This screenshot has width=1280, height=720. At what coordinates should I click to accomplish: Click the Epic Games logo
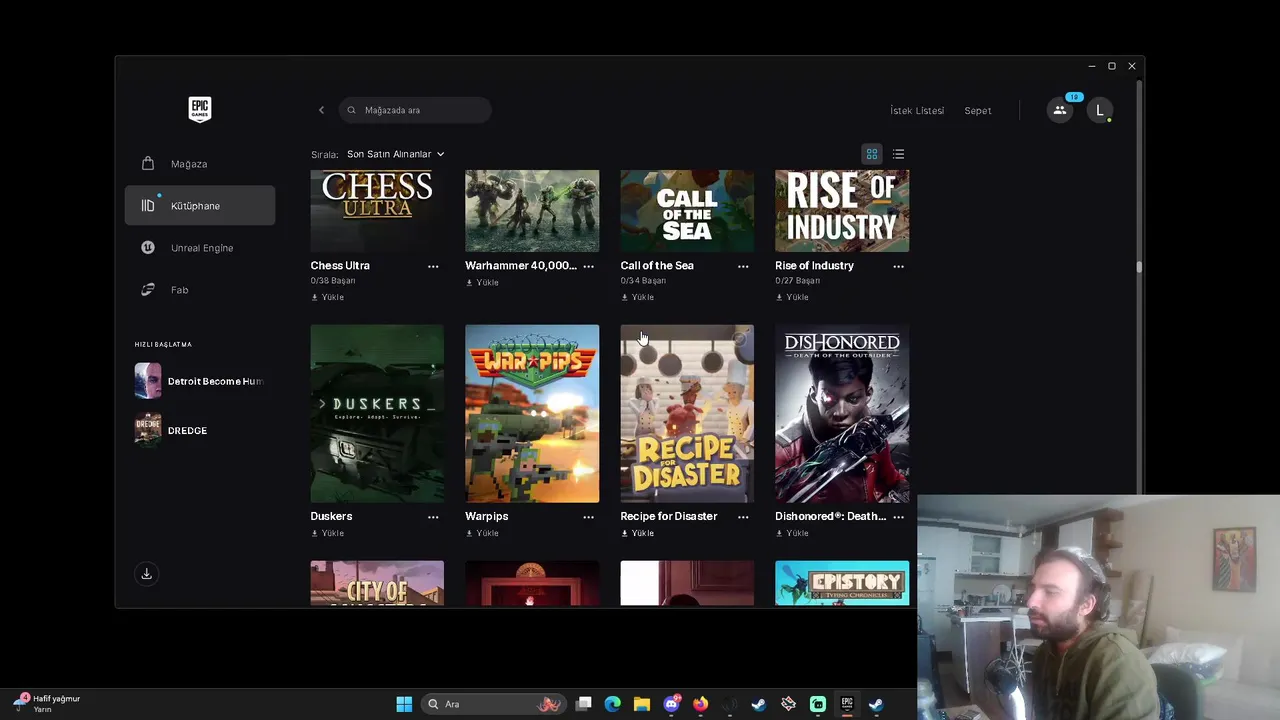click(200, 109)
